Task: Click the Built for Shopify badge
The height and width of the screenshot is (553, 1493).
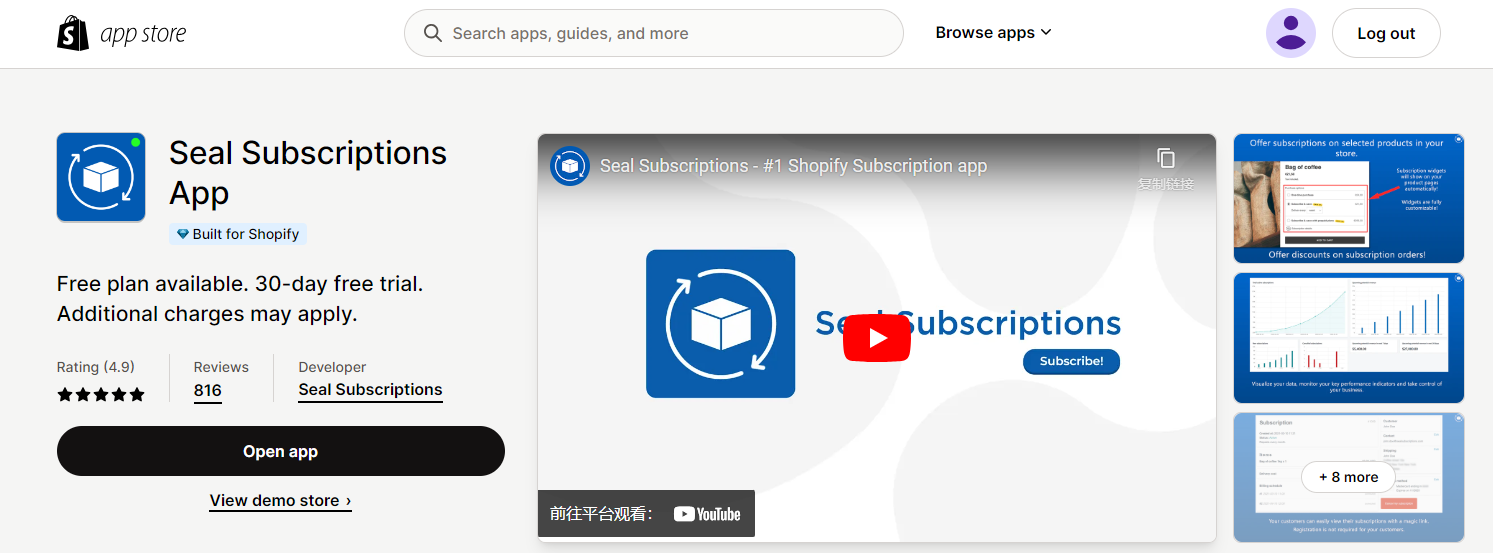Action: pos(238,234)
